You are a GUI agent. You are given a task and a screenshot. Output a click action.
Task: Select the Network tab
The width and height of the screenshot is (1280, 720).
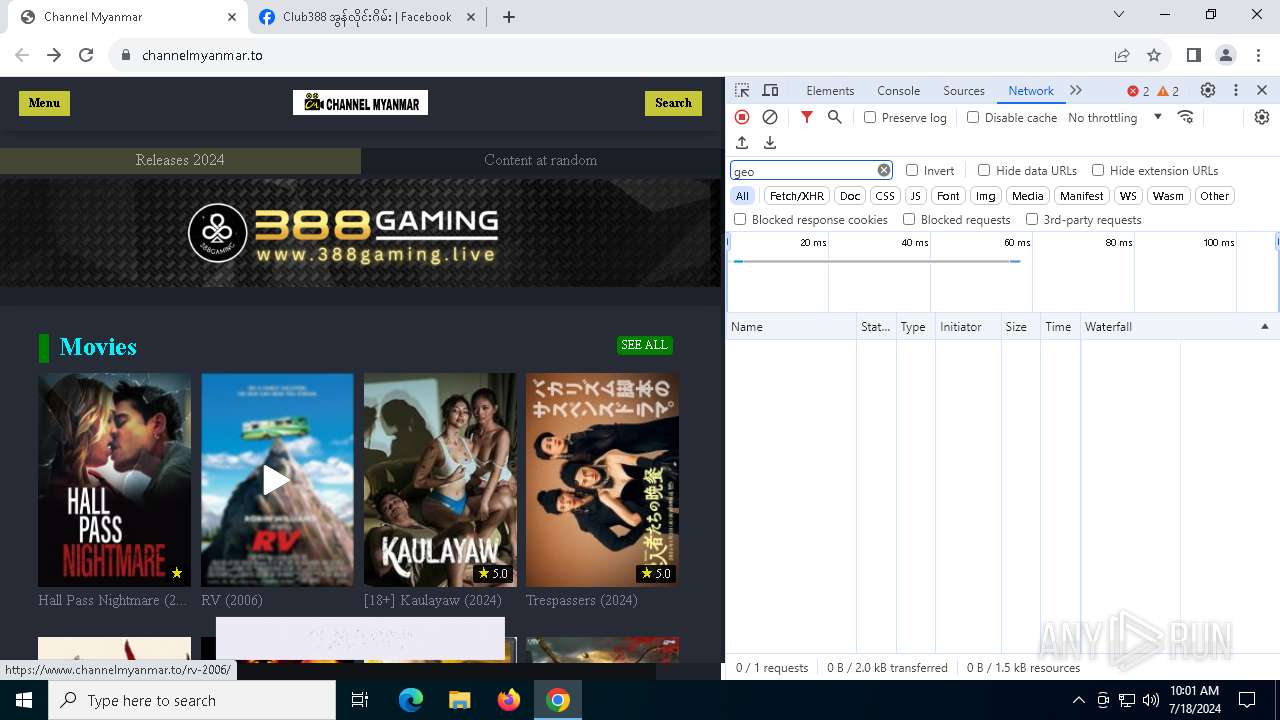[x=1031, y=90]
